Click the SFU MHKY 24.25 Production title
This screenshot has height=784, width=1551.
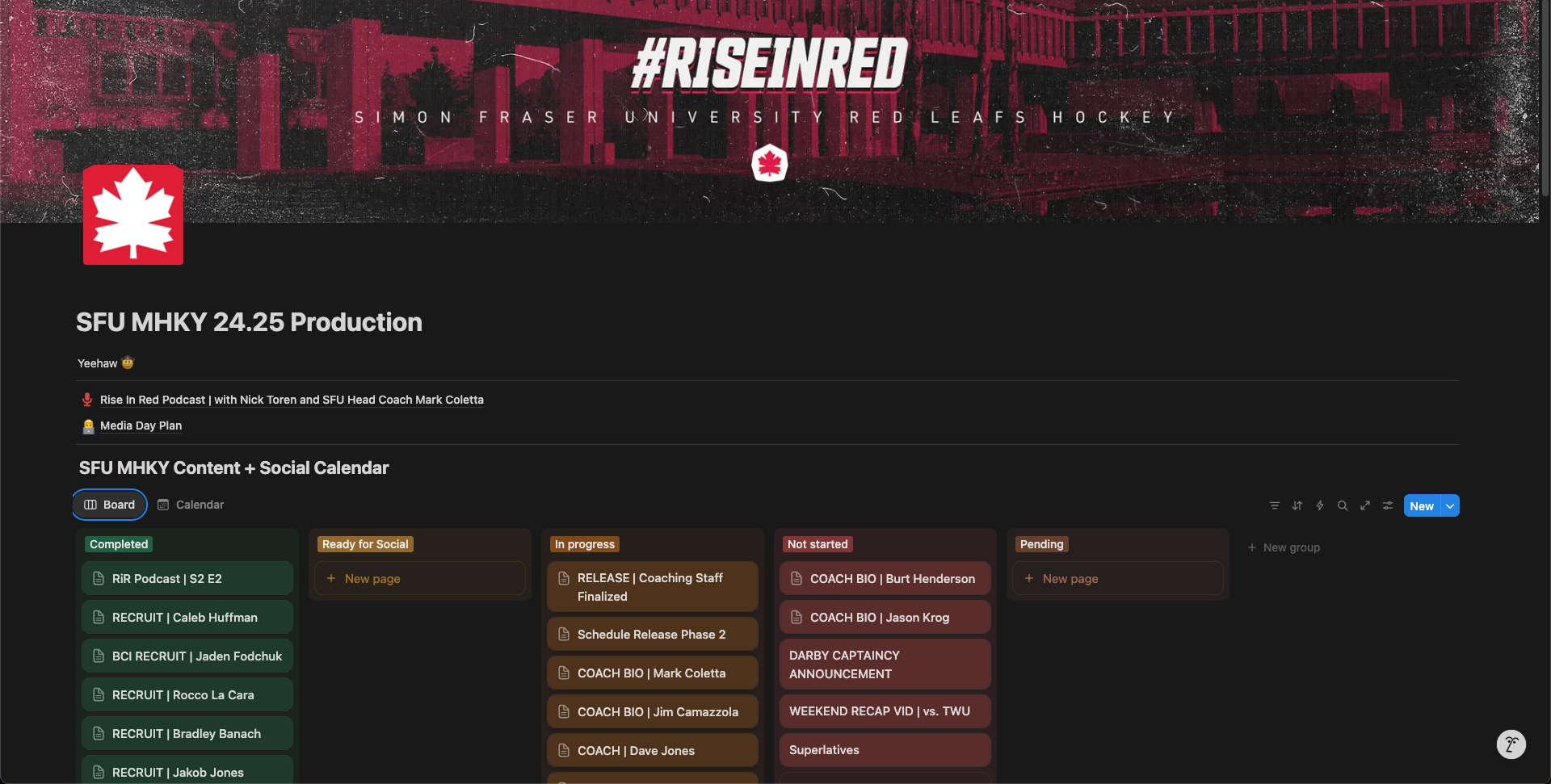[x=249, y=322]
